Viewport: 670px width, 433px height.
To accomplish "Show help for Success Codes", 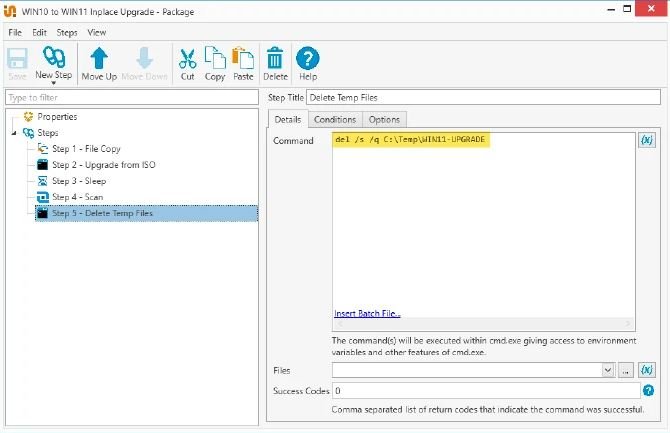I will (648, 390).
